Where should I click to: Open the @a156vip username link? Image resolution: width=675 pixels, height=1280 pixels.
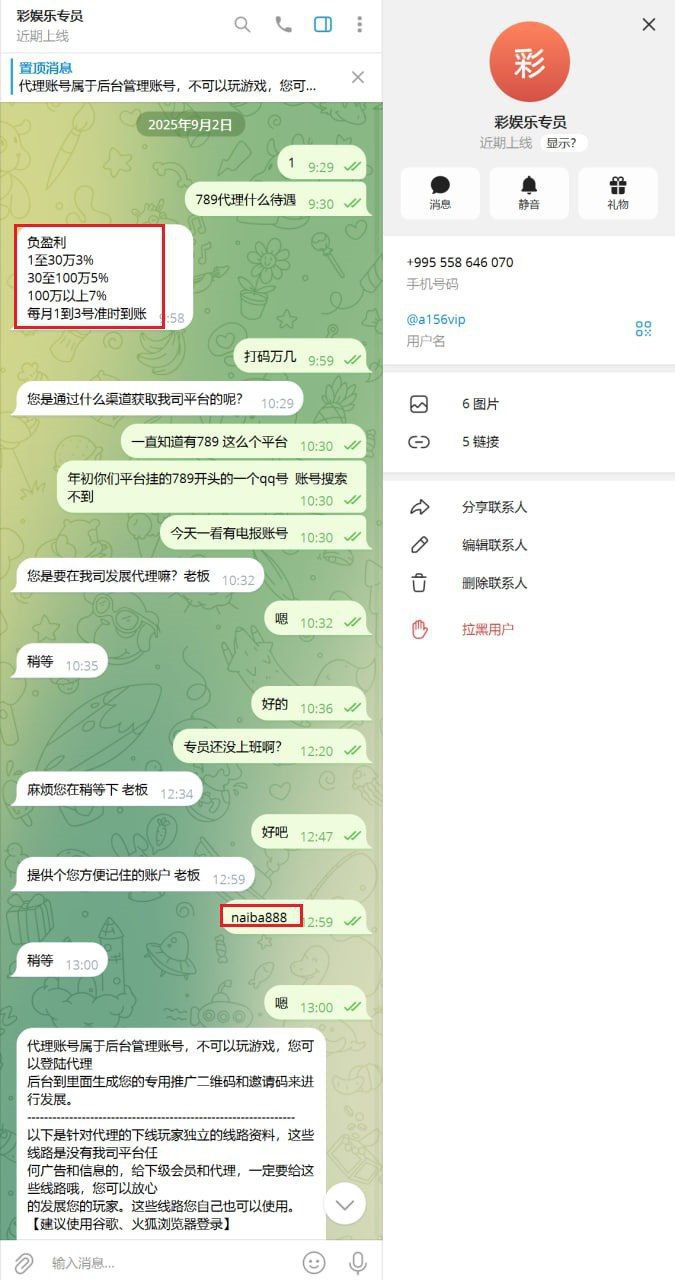tap(435, 320)
